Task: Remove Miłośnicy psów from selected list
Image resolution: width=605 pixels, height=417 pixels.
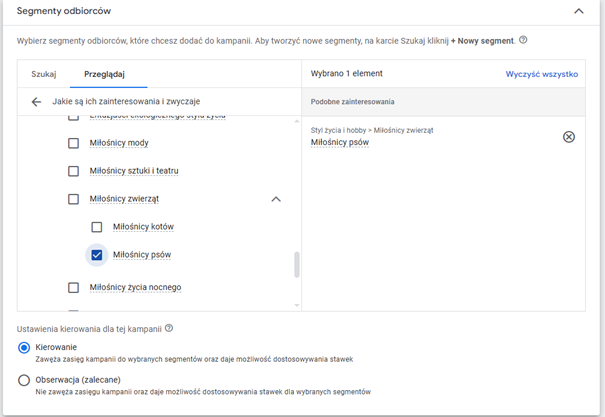Action: [569, 137]
